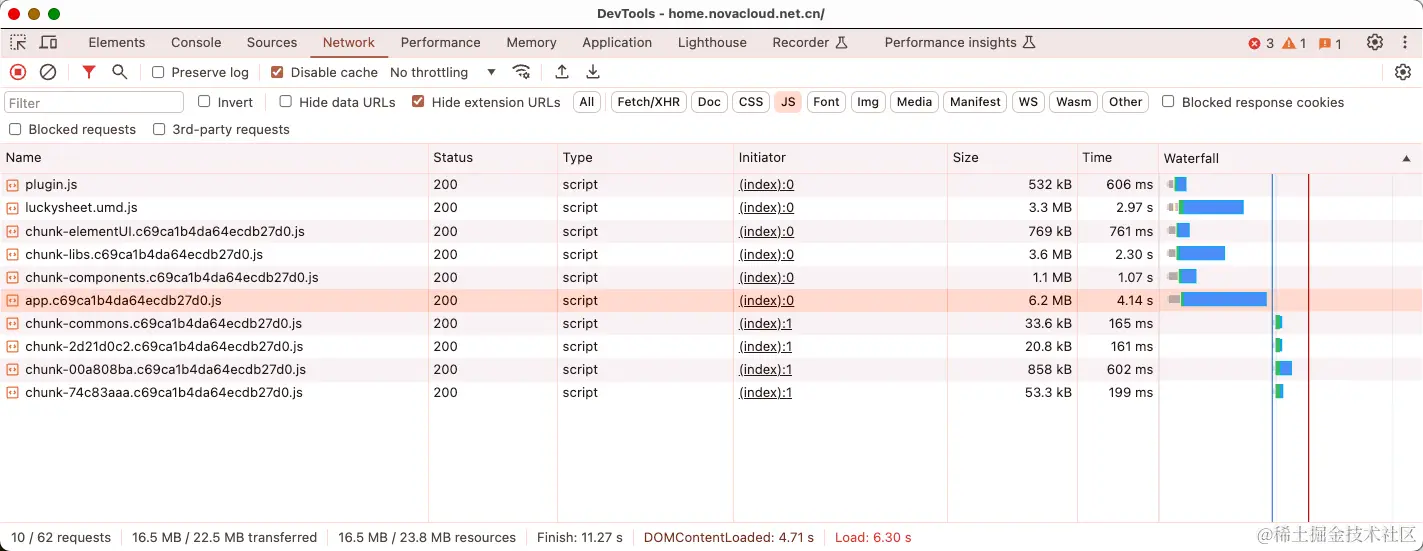Show the 1 issue counter
The image size is (1423, 551).
point(1330,43)
